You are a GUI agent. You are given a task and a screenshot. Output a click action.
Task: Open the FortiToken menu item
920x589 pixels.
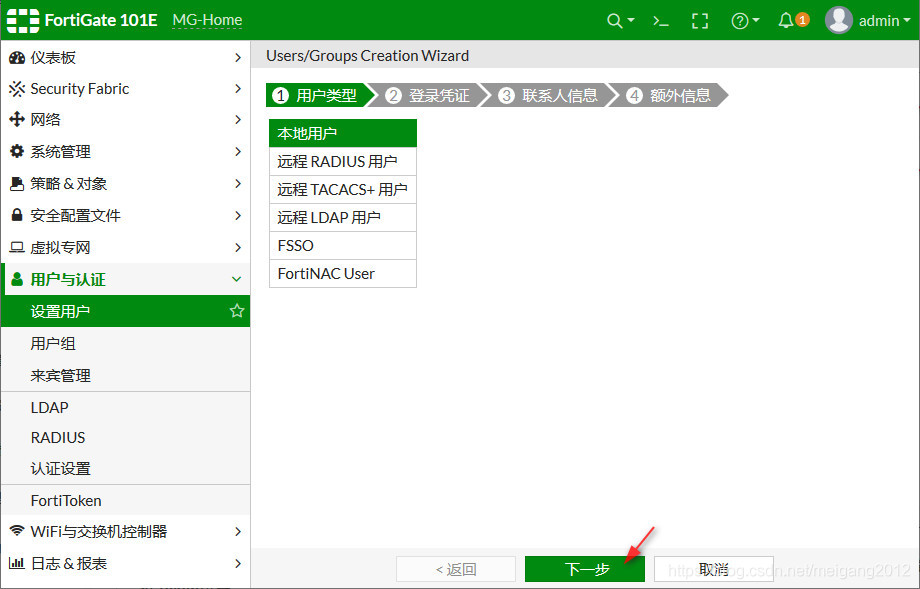[126, 500]
